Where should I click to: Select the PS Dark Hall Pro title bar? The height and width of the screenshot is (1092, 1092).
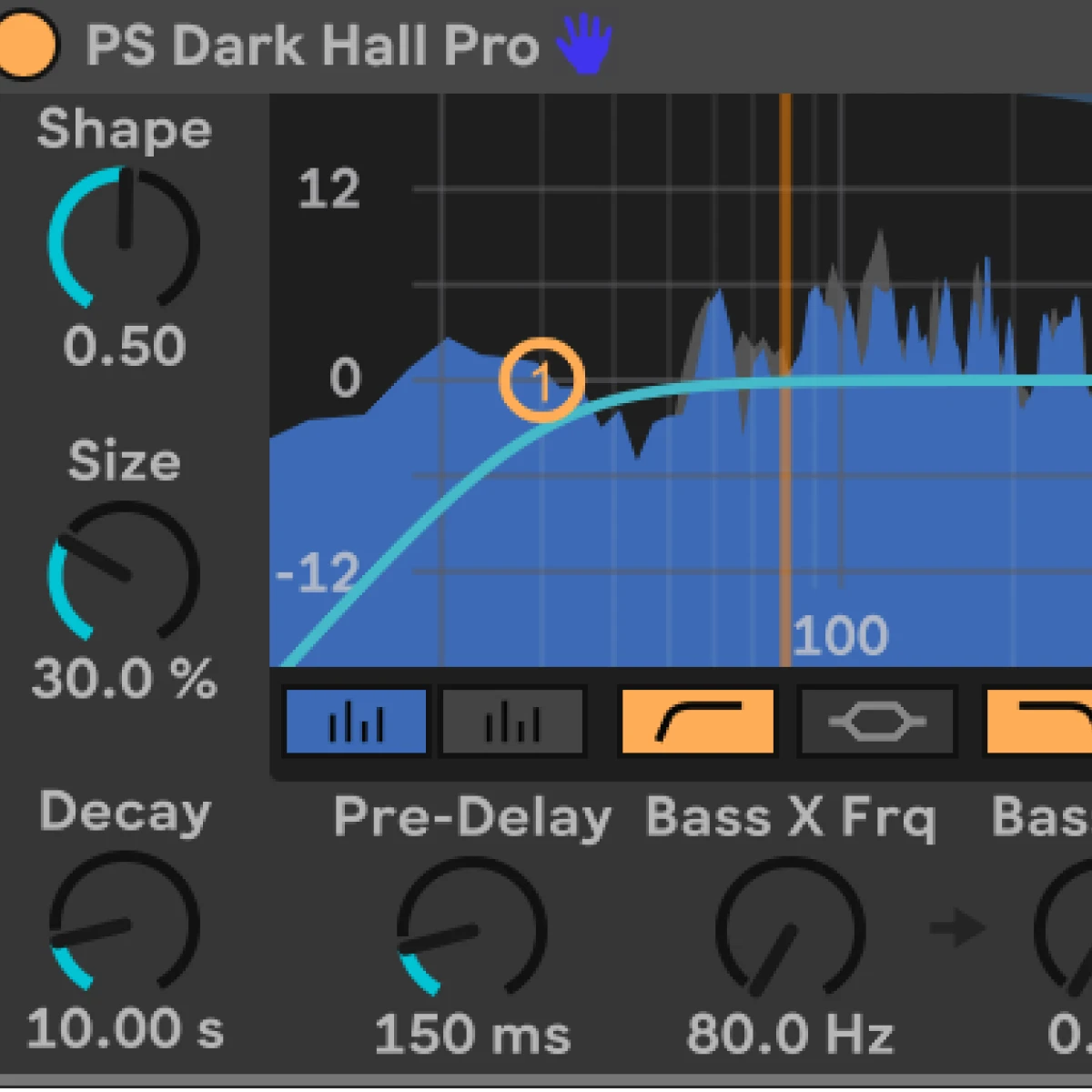311,45
